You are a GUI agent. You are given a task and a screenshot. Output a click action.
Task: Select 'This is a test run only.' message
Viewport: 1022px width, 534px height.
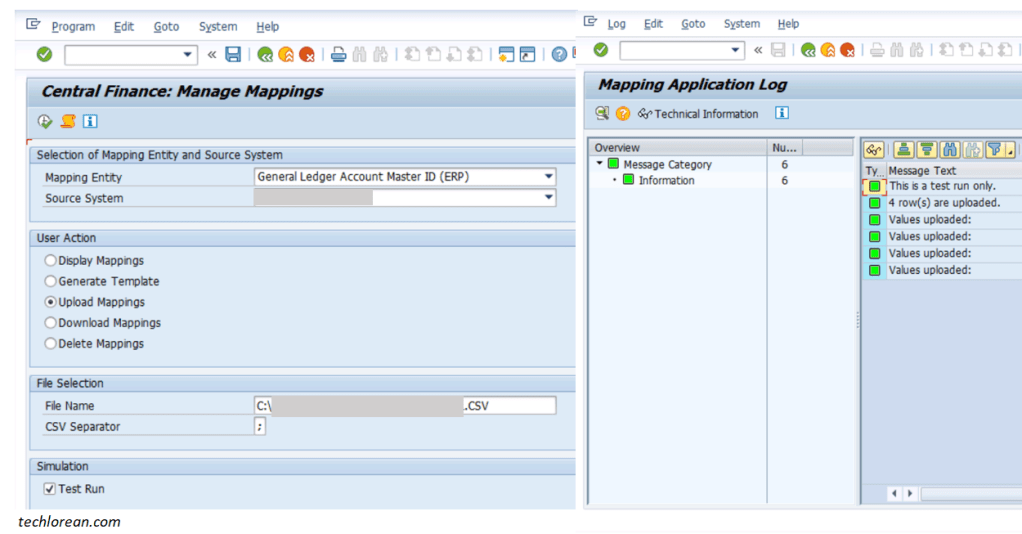pyautogui.click(x=942, y=186)
